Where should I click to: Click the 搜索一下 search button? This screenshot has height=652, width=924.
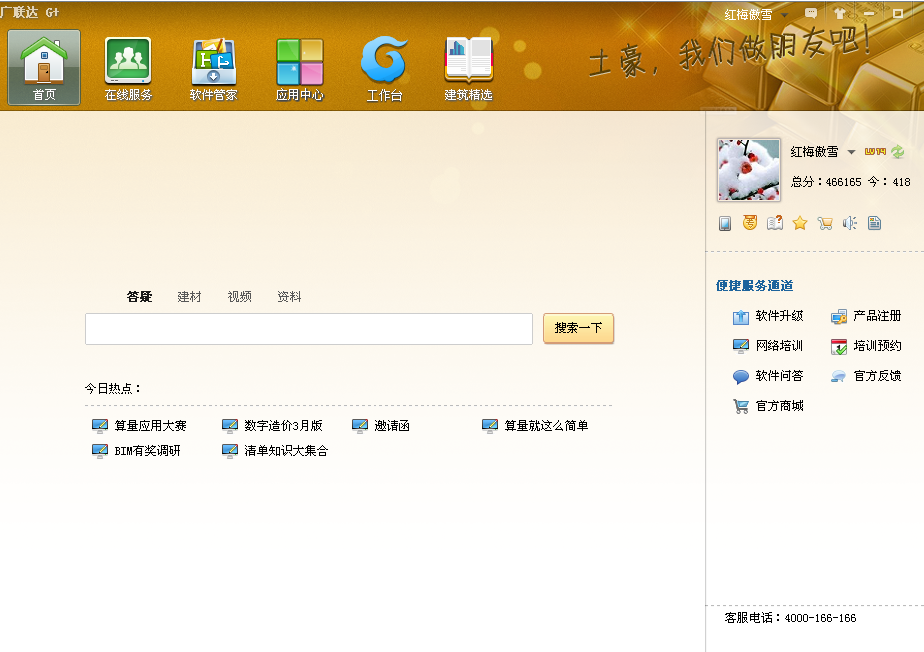coord(578,328)
